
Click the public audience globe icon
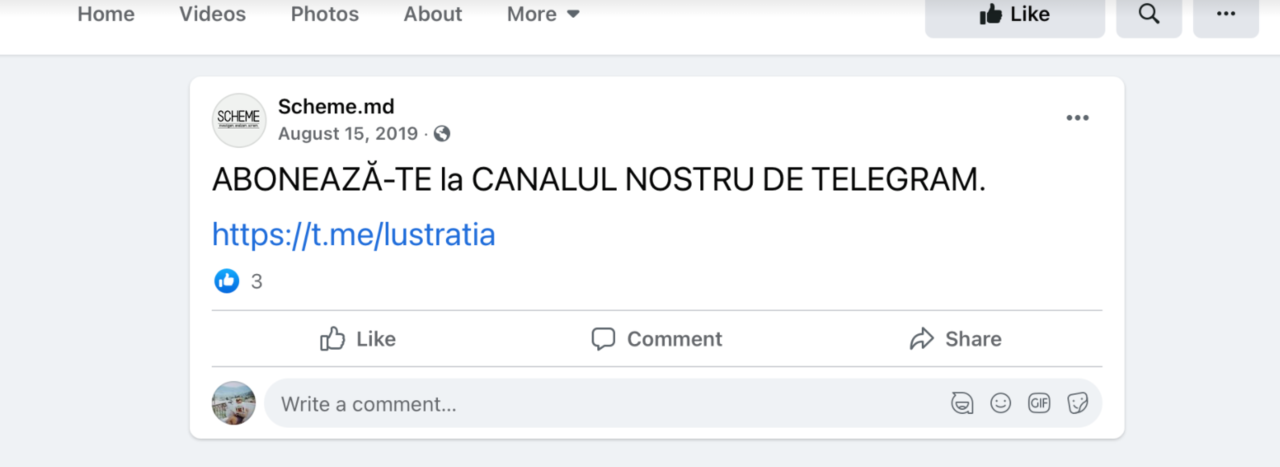point(442,133)
